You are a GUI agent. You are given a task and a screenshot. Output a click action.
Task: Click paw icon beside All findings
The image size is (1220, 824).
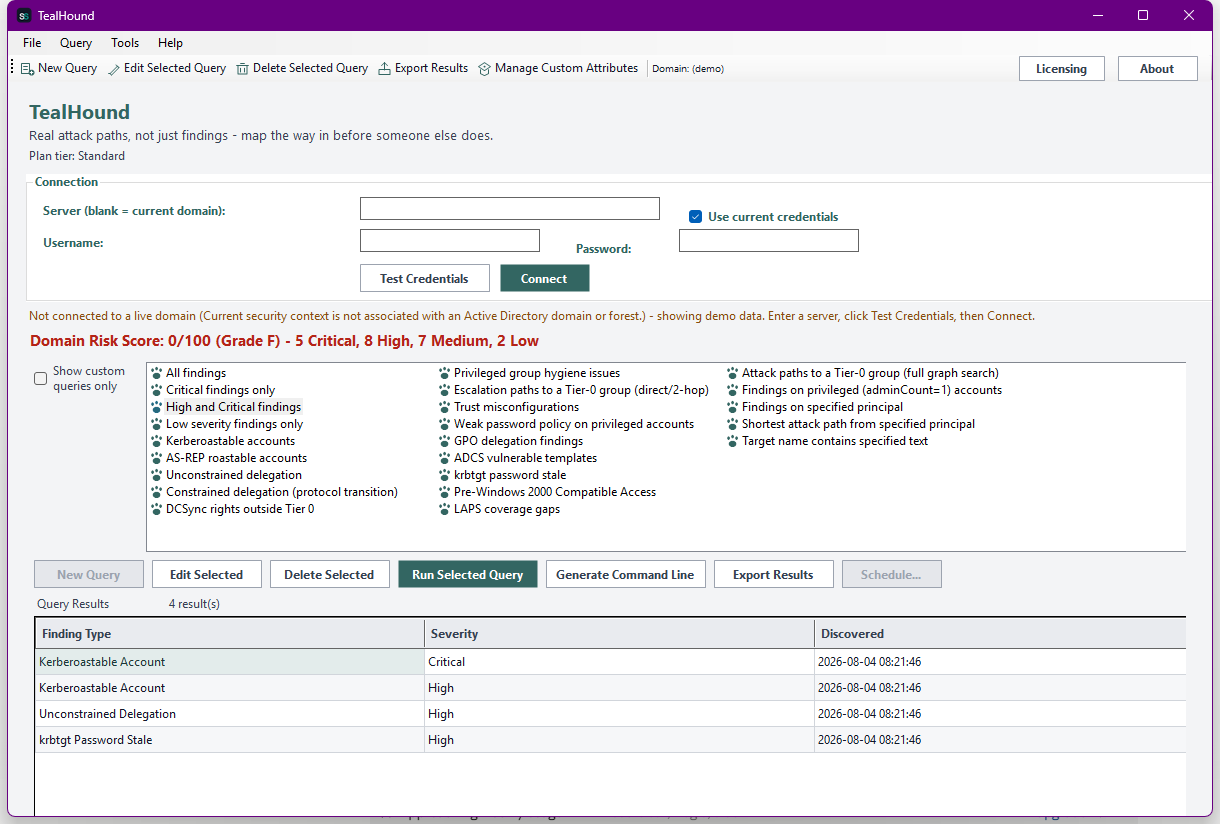tap(157, 373)
